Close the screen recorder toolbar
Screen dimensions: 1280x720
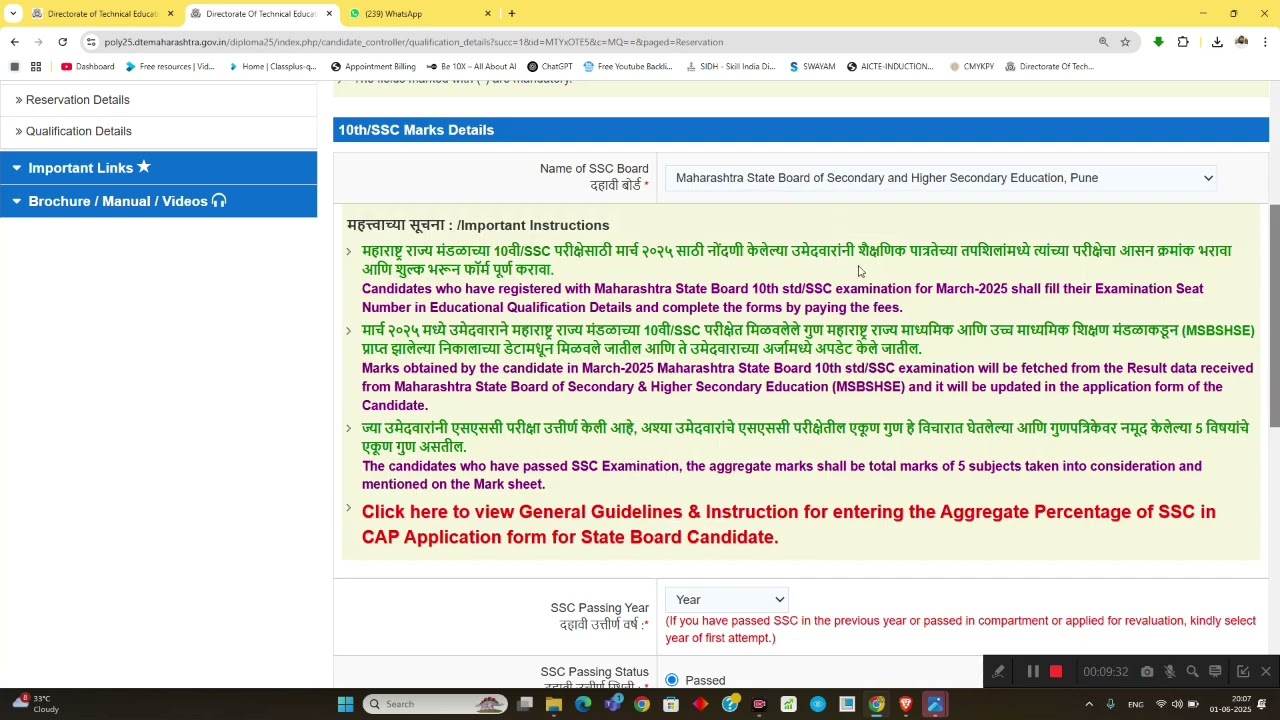(1266, 672)
